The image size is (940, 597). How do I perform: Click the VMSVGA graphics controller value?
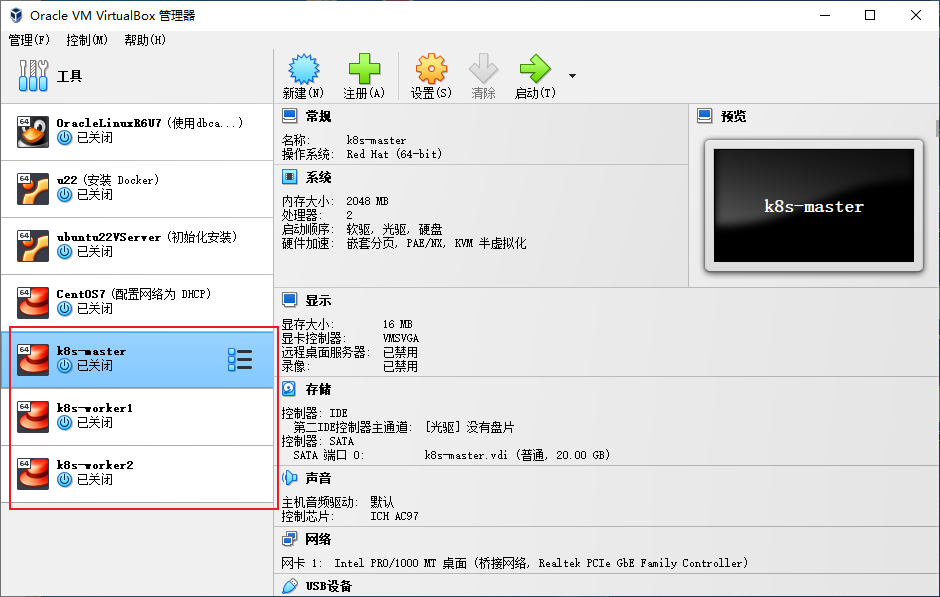[401, 338]
